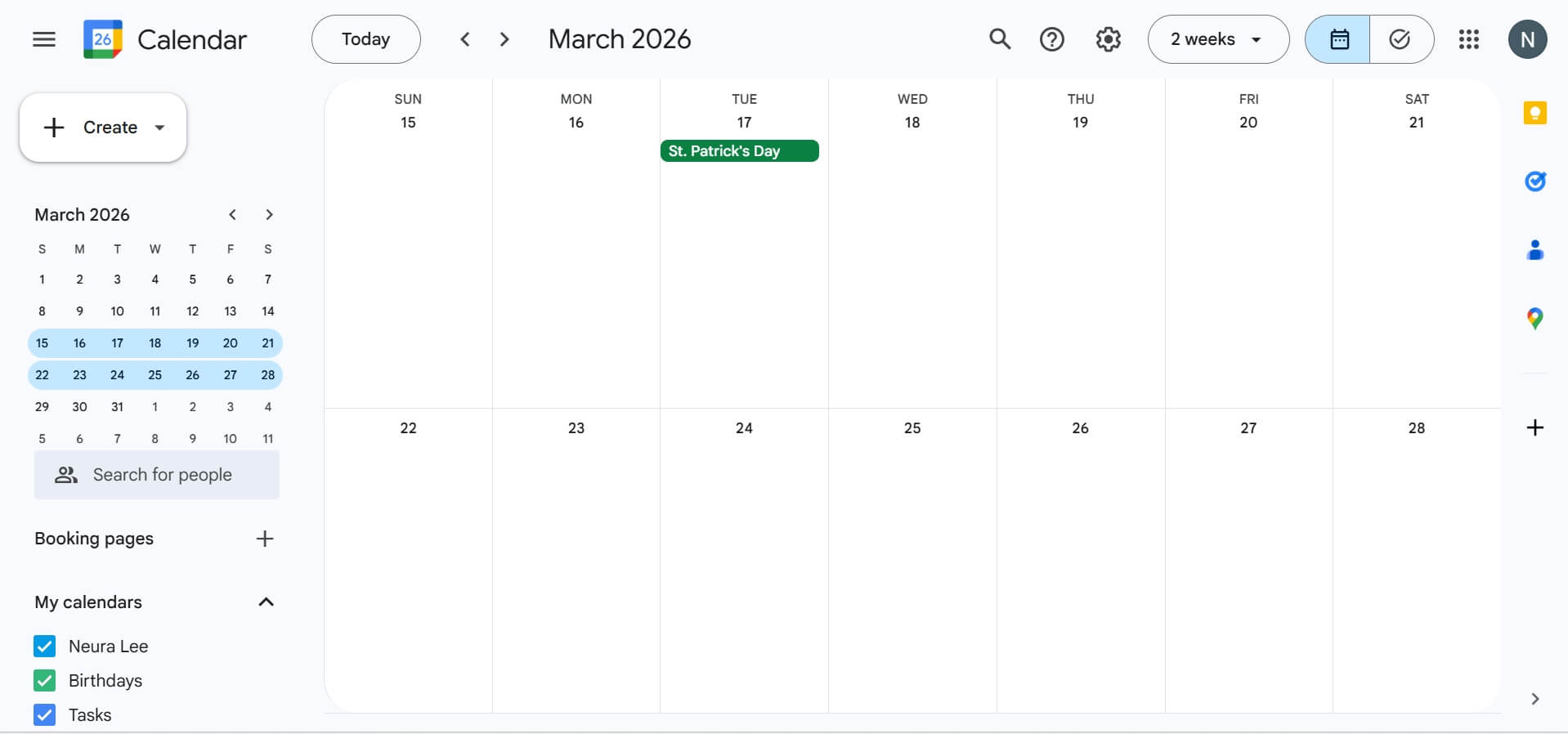1568x734 pixels.
Task: Open the St. Patrick's Day event
Action: [x=739, y=150]
